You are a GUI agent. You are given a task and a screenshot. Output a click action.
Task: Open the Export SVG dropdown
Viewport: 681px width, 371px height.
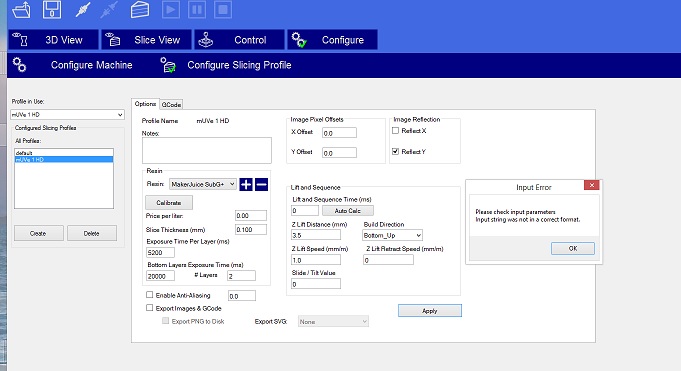(x=333, y=321)
